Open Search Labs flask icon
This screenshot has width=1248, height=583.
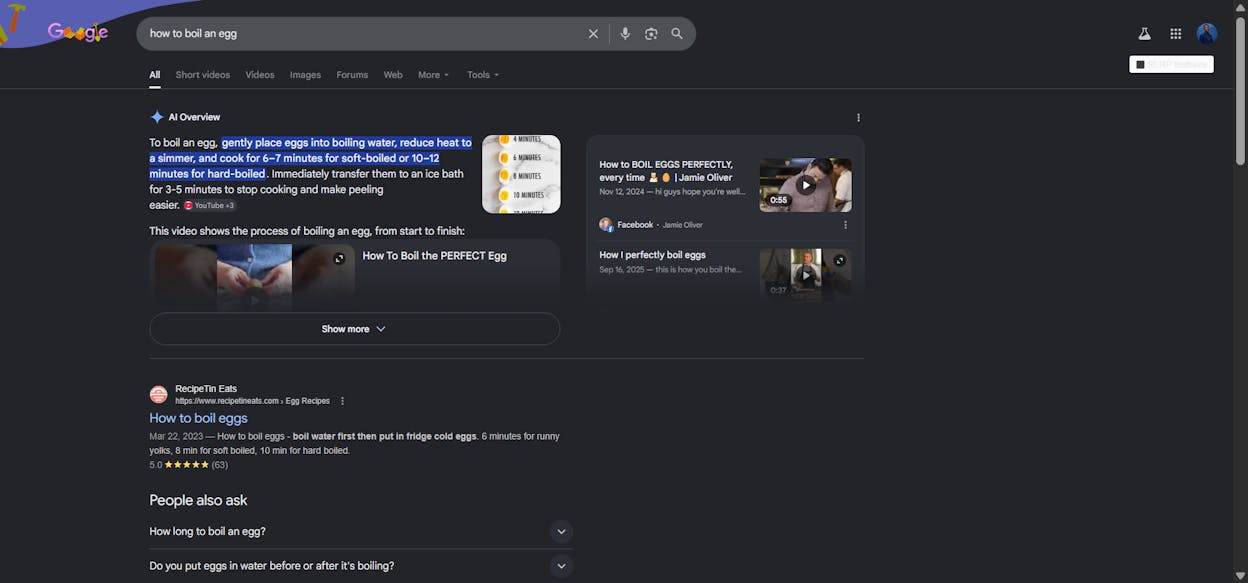coord(1144,34)
